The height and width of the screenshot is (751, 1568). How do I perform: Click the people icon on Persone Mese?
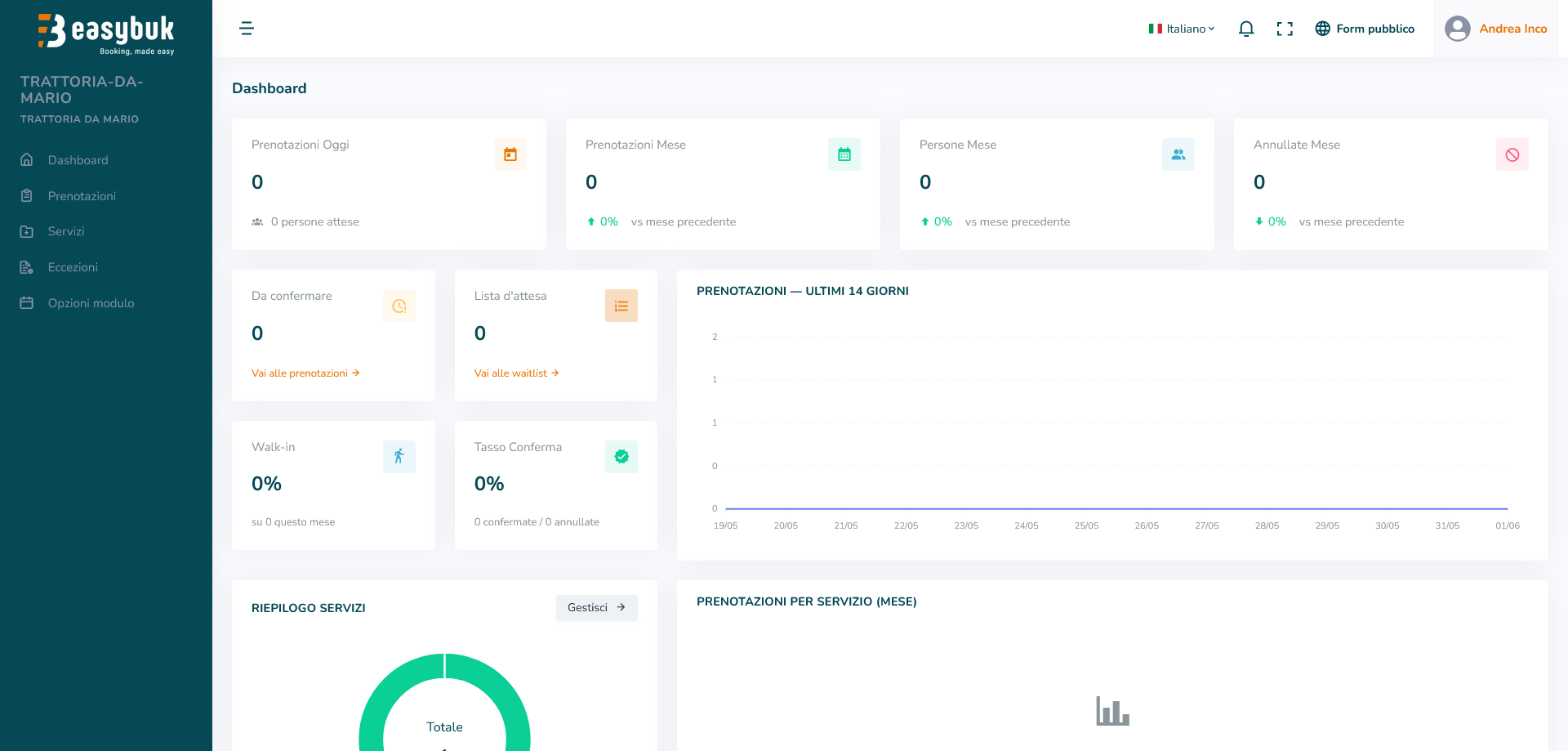[x=1178, y=154]
